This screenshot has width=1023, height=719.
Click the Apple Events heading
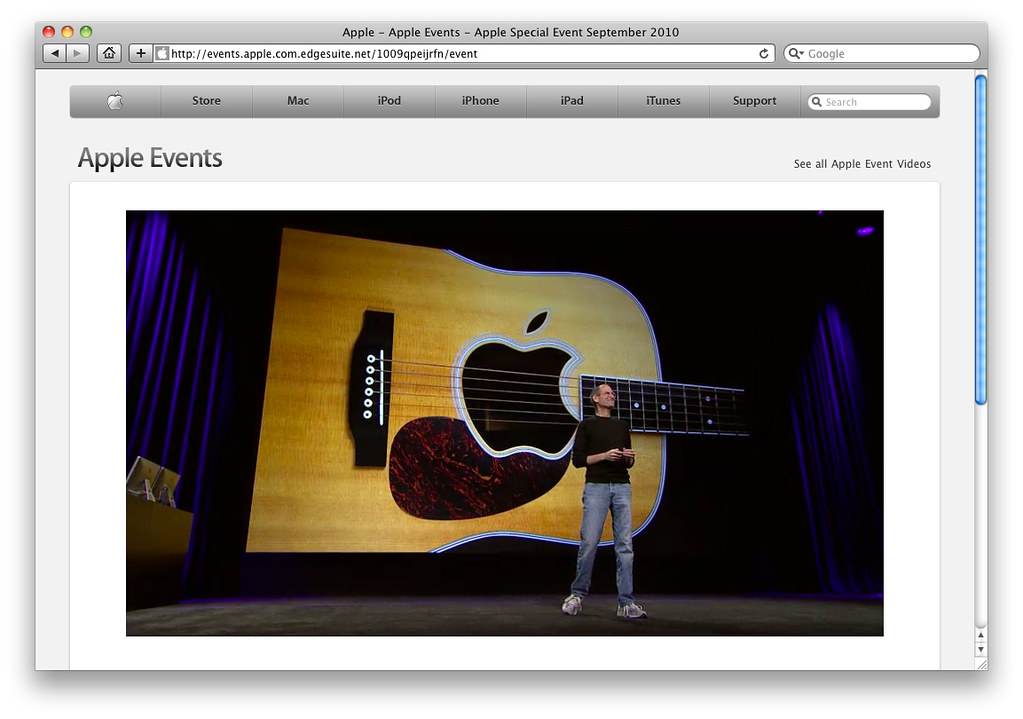[x=150, y=159]
